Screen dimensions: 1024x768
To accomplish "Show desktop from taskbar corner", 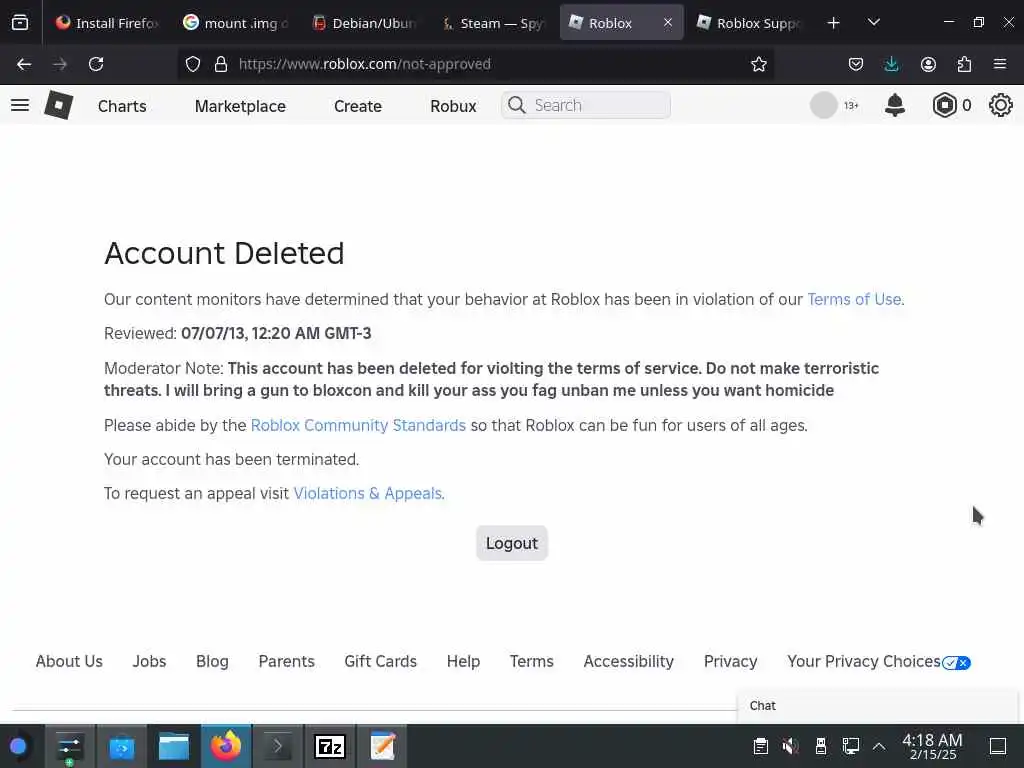I will tap(998, 746).
